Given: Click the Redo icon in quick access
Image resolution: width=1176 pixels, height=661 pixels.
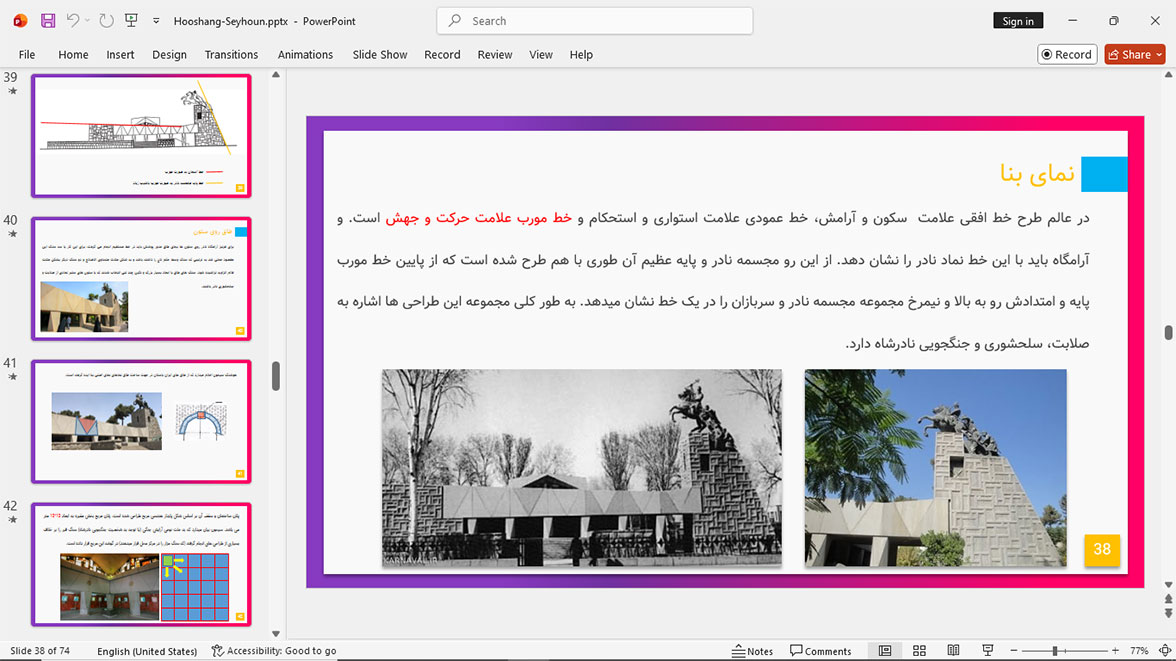Looking at the screenshot, I should pyautogui.click(x=106, y=21).
